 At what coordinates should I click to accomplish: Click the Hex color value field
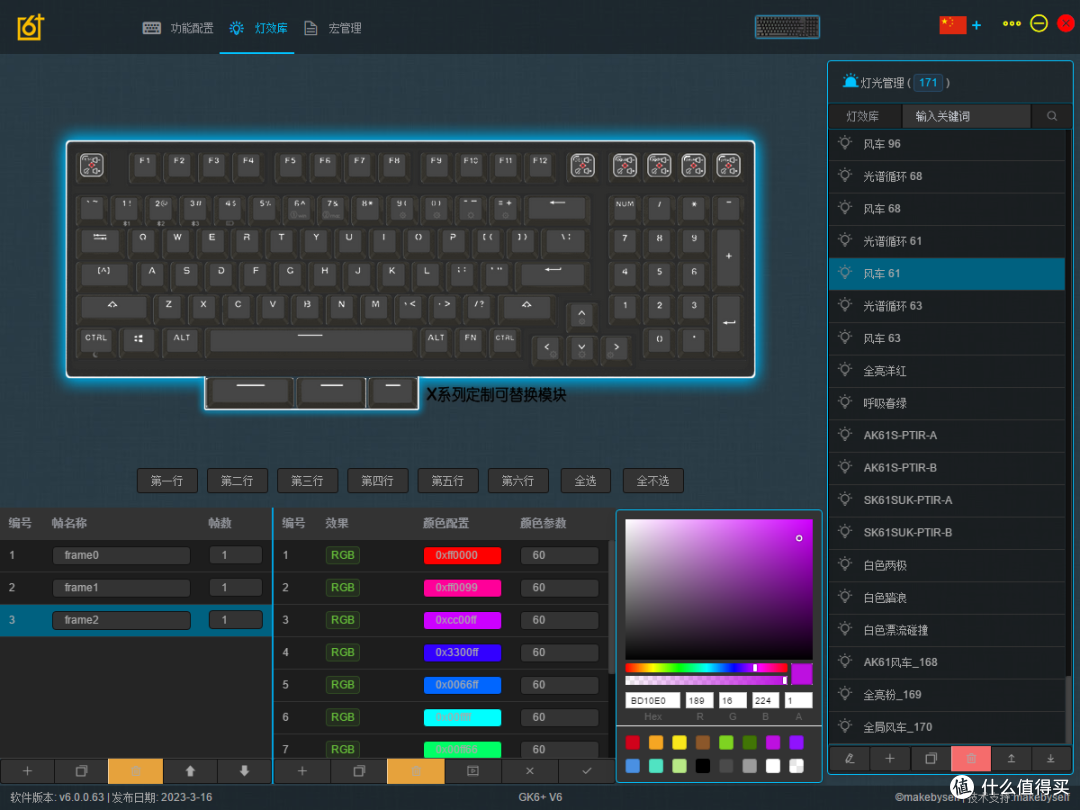pos(652,700)
